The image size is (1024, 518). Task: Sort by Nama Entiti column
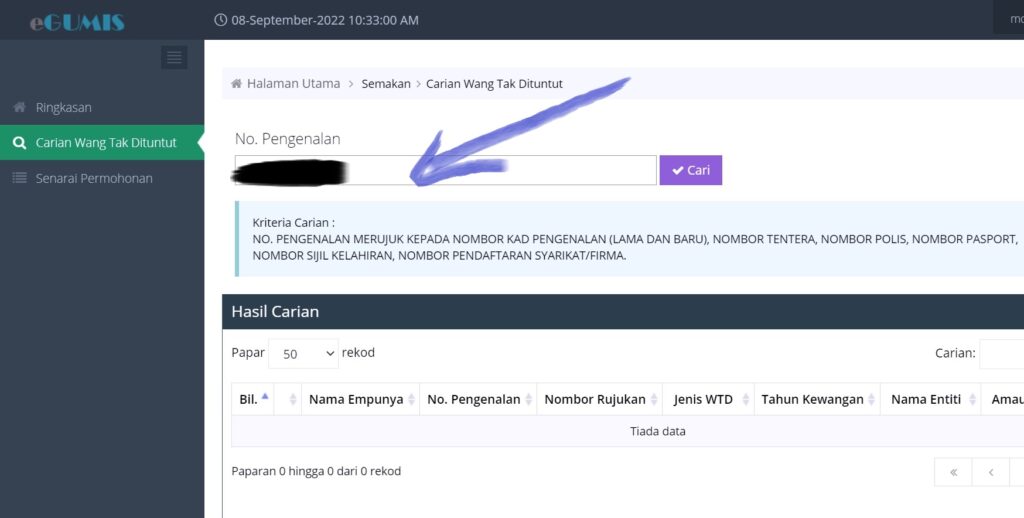tap(931, 399)
